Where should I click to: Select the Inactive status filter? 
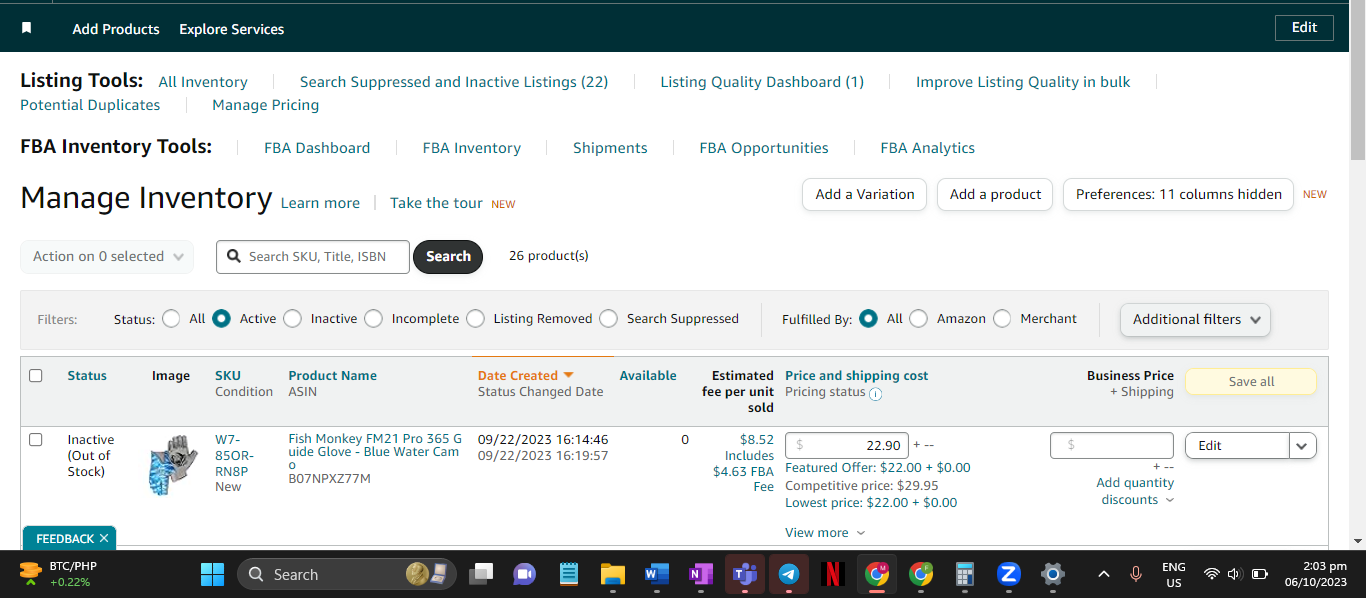292,319
